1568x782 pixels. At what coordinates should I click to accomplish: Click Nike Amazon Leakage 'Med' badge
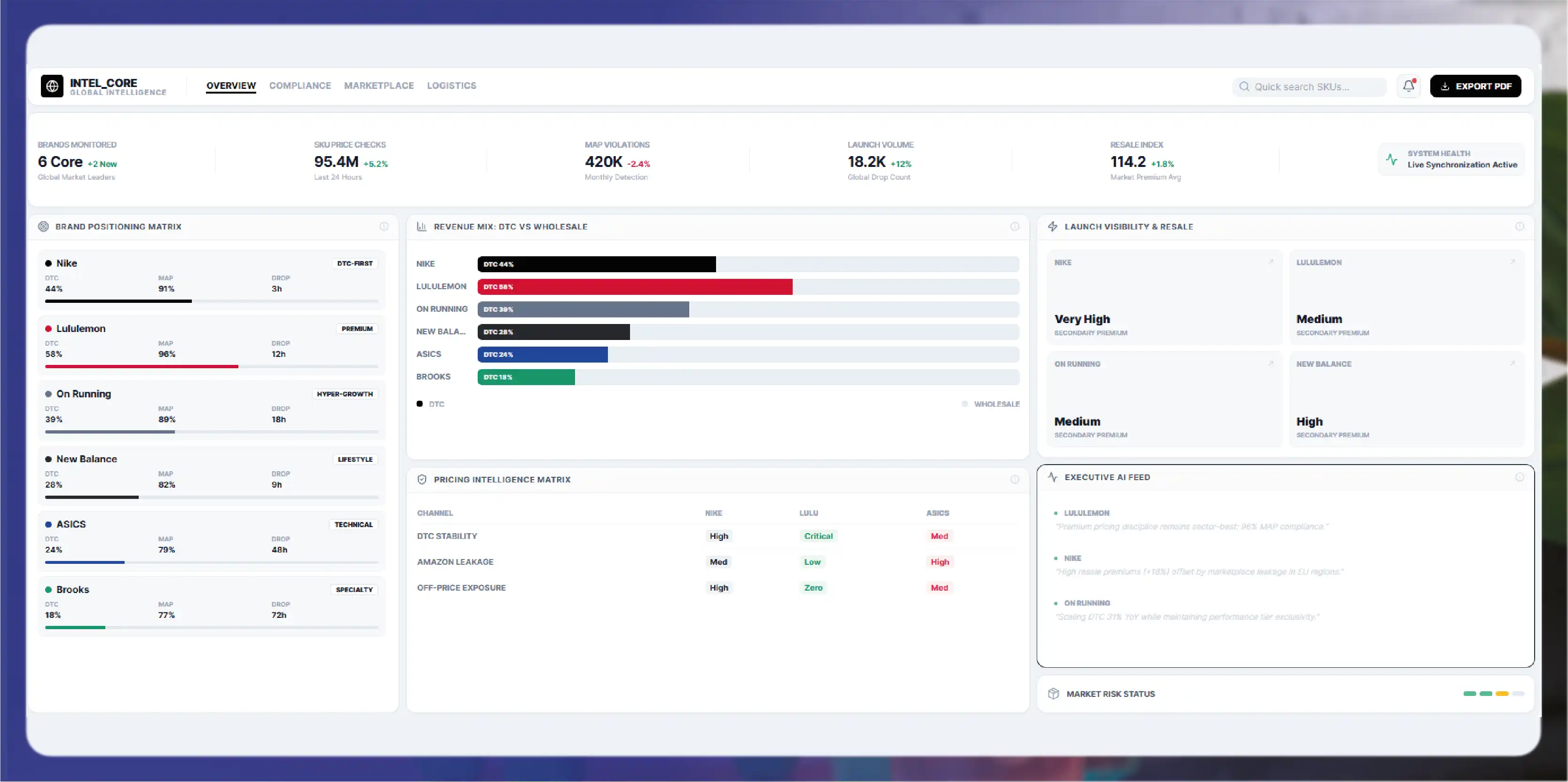(x=718, y=562)
